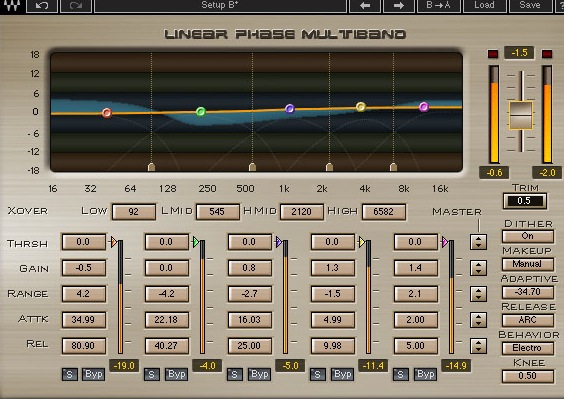Image resolution: width=564 pixels, height=399 pixels.
Task: Click the magenta threshold arrow of high band
Action: 445,242
